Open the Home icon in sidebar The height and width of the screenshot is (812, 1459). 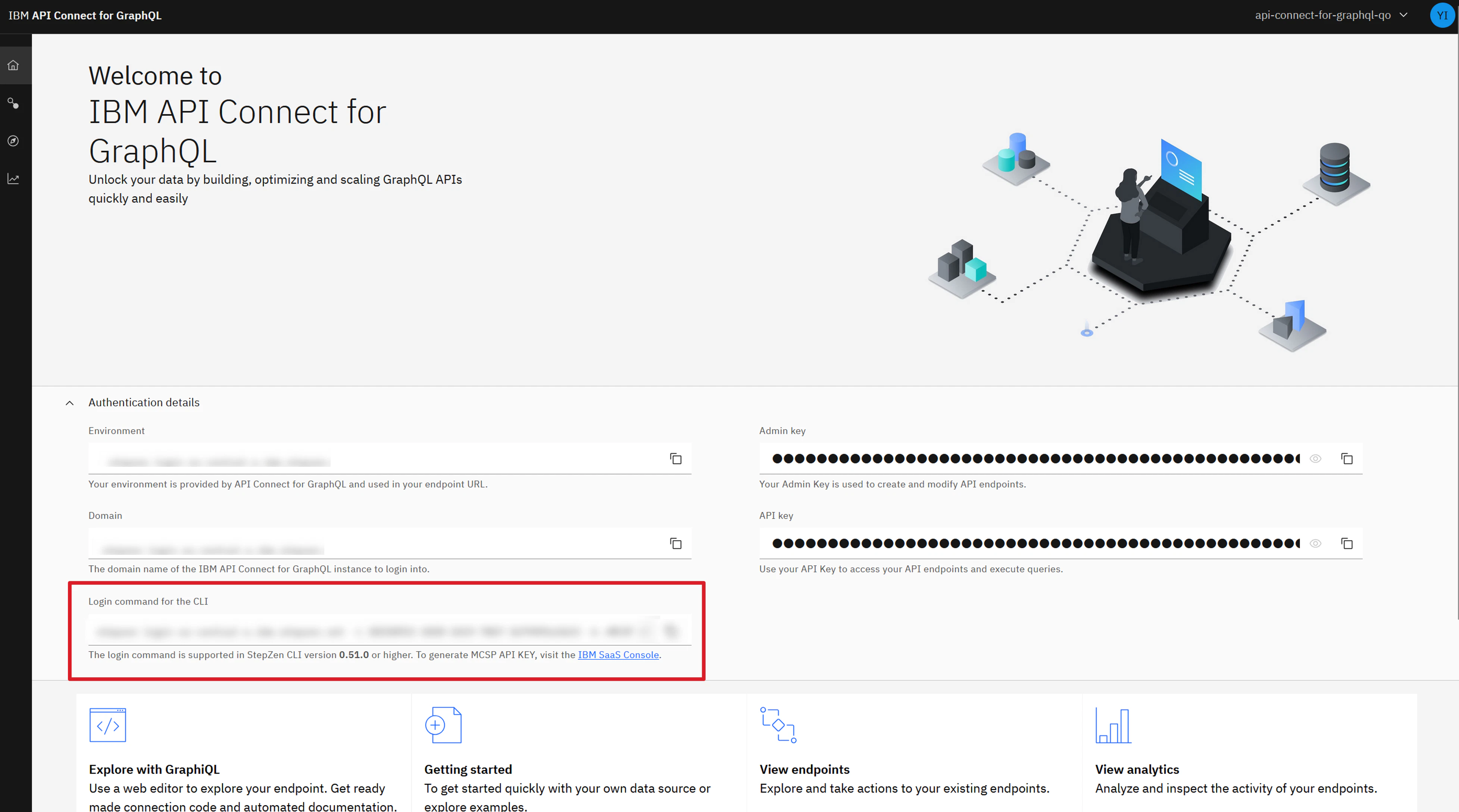[x=13, y=65]
